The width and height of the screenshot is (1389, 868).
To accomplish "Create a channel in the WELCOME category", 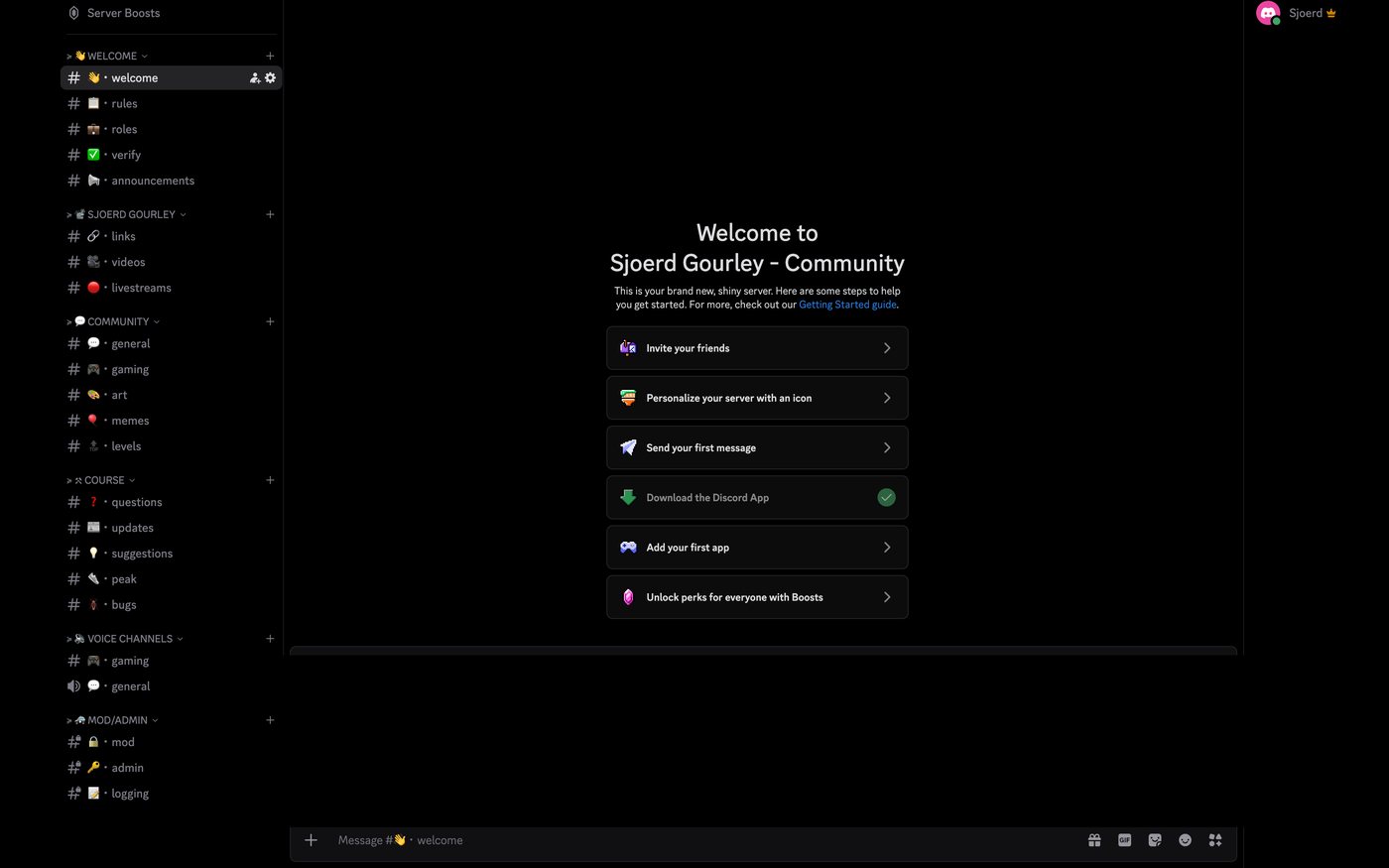I will [x=270, y=56].
